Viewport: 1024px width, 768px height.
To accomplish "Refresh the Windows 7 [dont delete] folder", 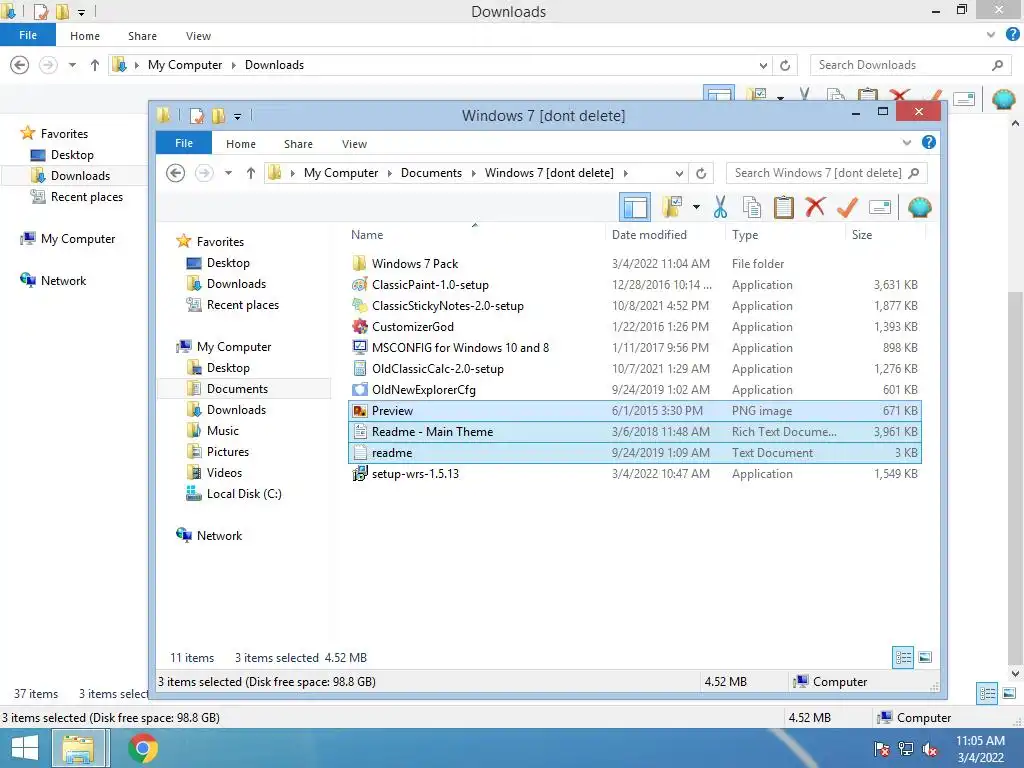I will coord(701,173).
